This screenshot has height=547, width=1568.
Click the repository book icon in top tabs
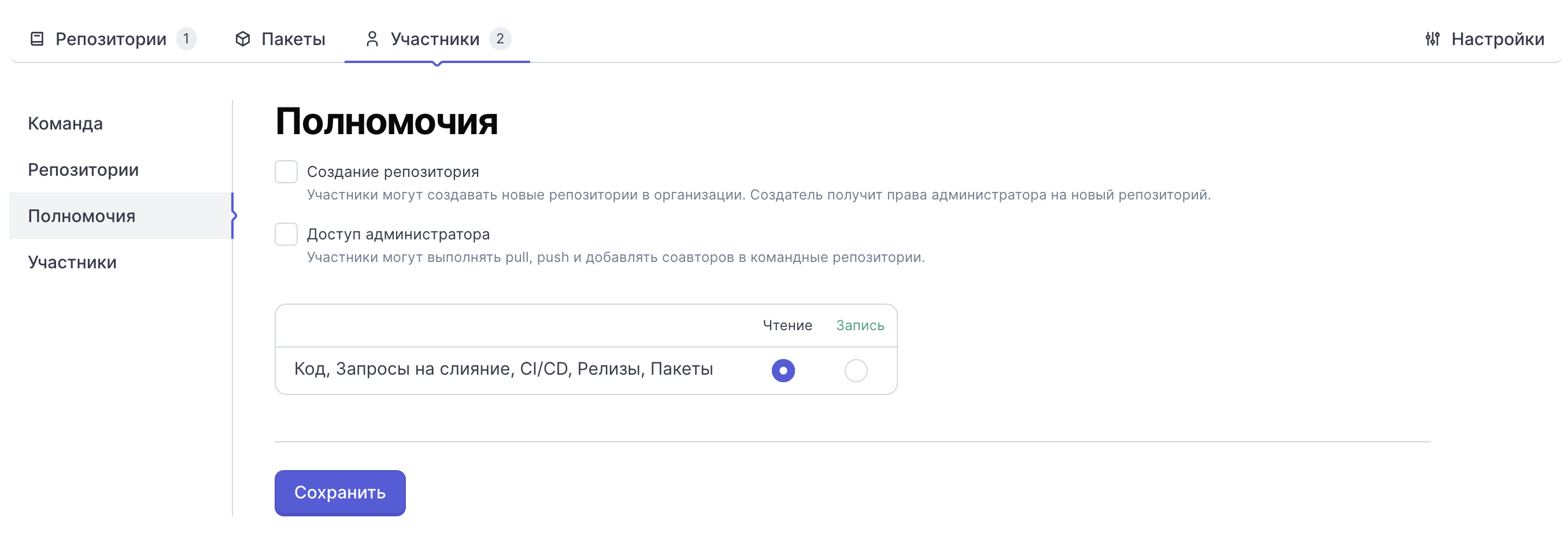37,39
